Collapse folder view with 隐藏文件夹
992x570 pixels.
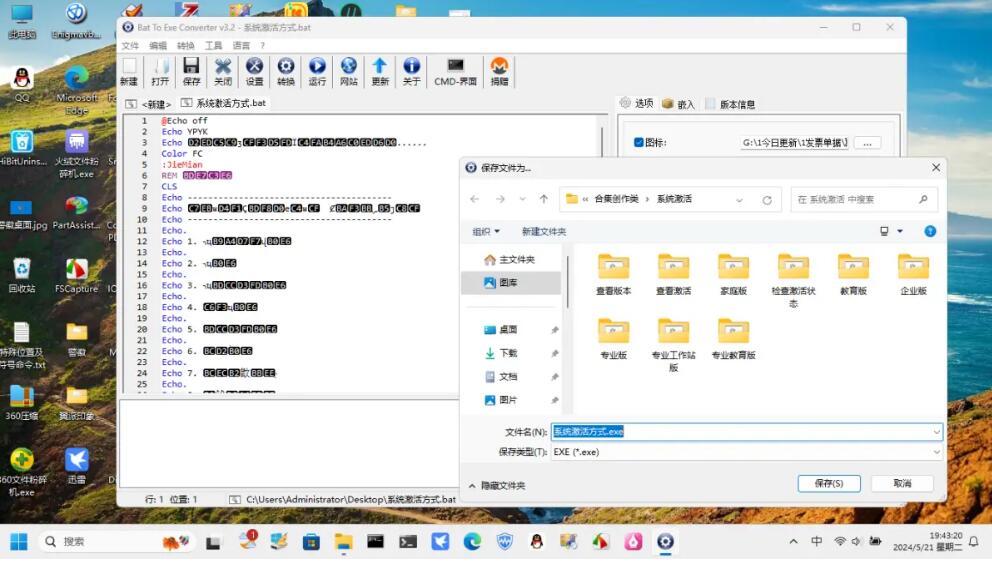tap(496, 485)
